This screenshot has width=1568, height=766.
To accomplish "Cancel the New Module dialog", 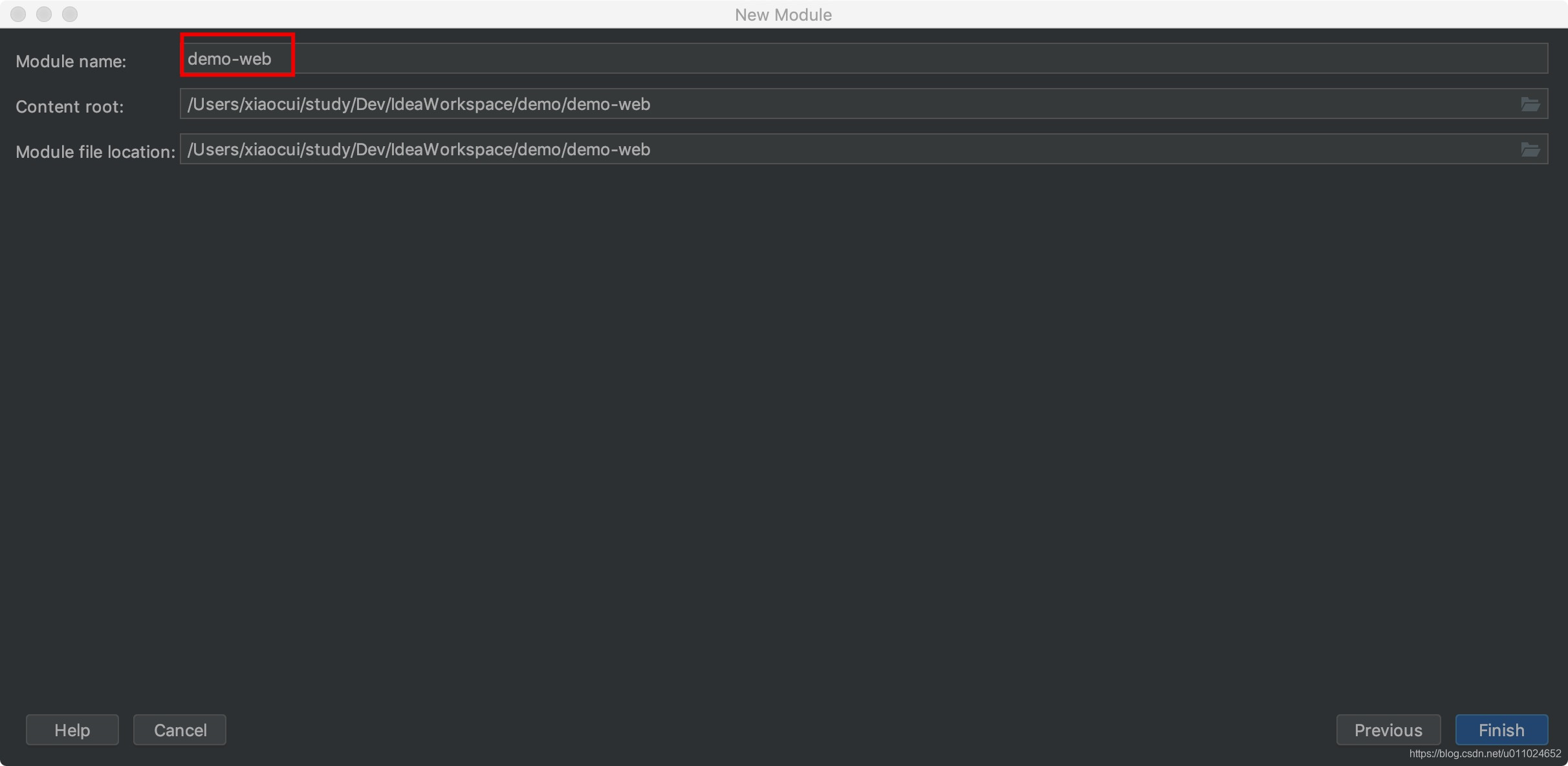I will (180, 730).
